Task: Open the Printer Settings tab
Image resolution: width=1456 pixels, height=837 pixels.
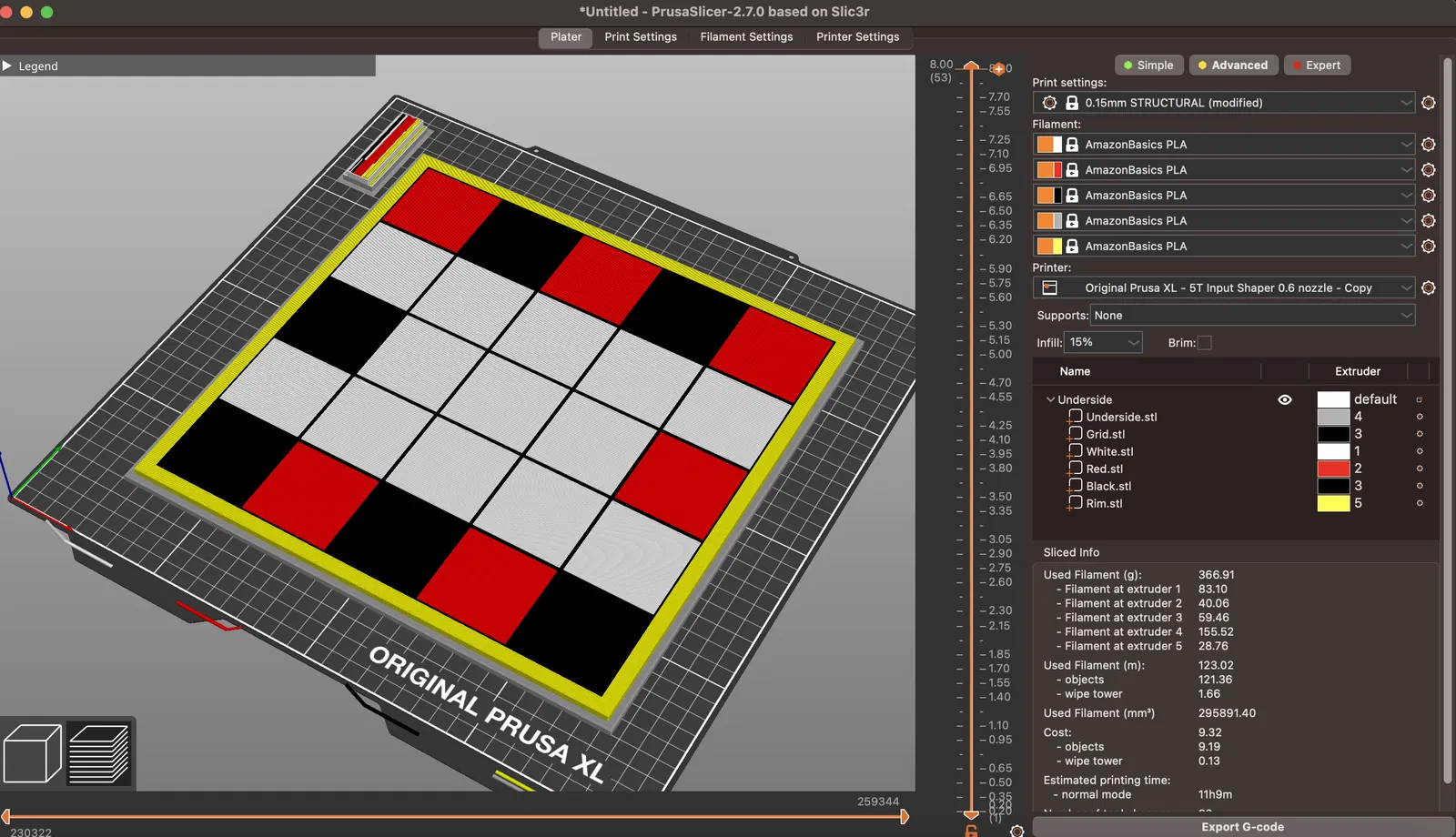Action: point(857,37)
